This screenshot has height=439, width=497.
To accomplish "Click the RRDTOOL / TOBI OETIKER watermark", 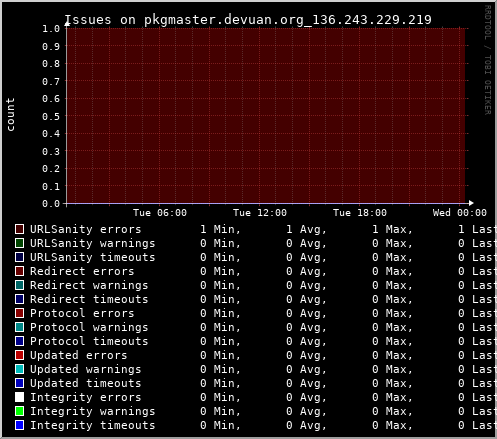I will tap(488, 60).
